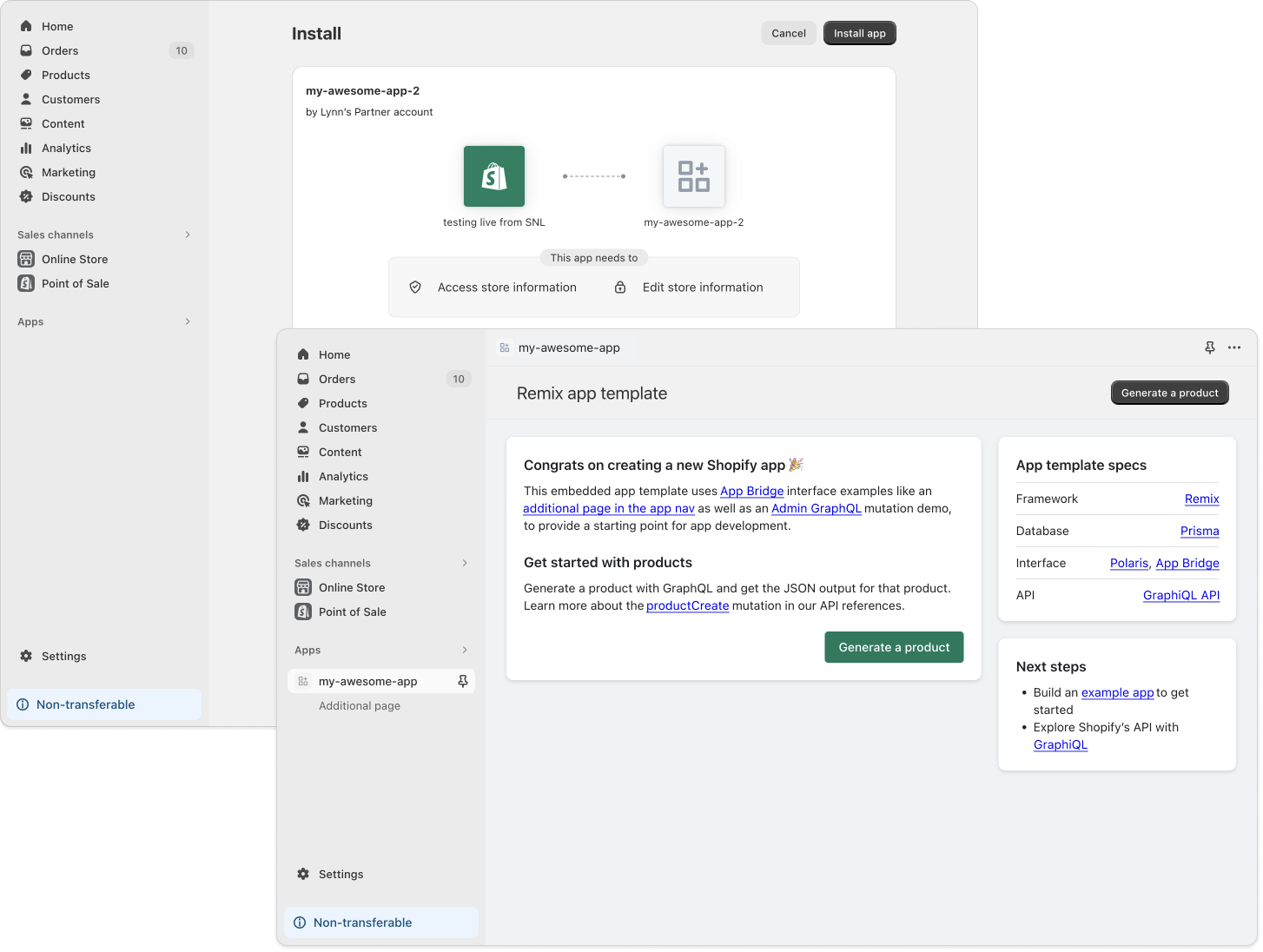Go to Analytics in the front sidebar
The width and height of the screenshot is (1263, 952).
(x=343, y=476)
